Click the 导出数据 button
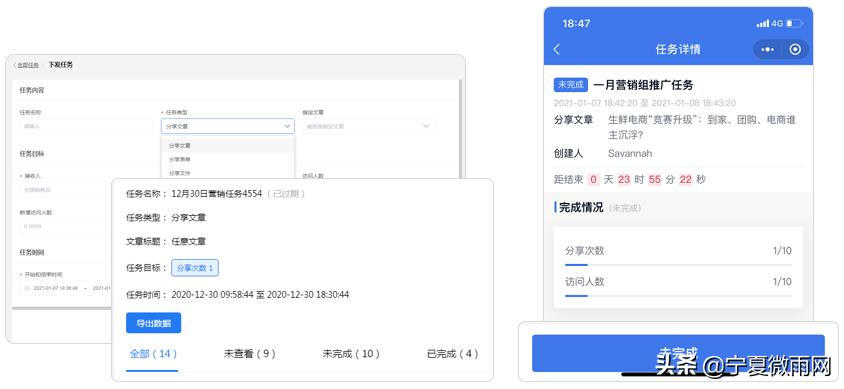The height and width of the screenshot is (389, 844). coord(153,323)
